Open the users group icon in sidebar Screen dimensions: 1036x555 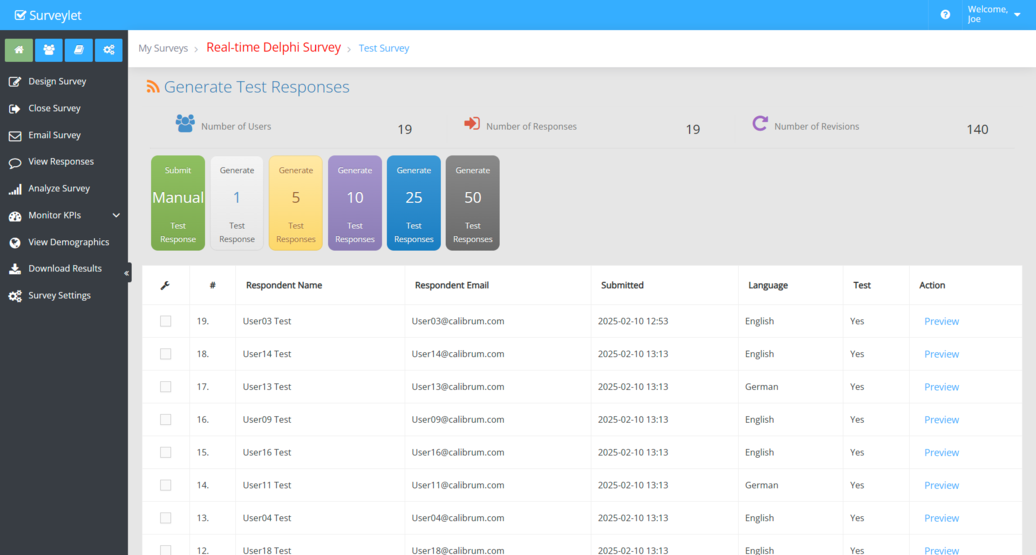tap(49, 50)
